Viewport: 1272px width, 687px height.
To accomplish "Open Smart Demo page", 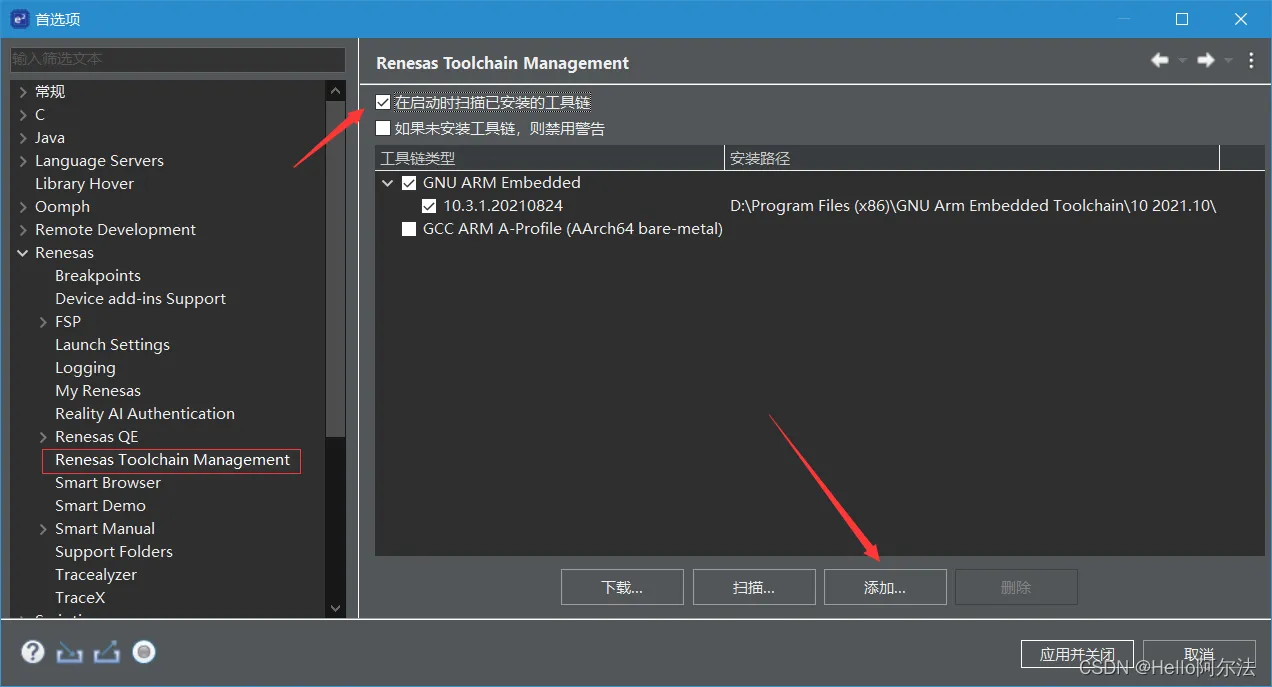I will pos(100,506).
